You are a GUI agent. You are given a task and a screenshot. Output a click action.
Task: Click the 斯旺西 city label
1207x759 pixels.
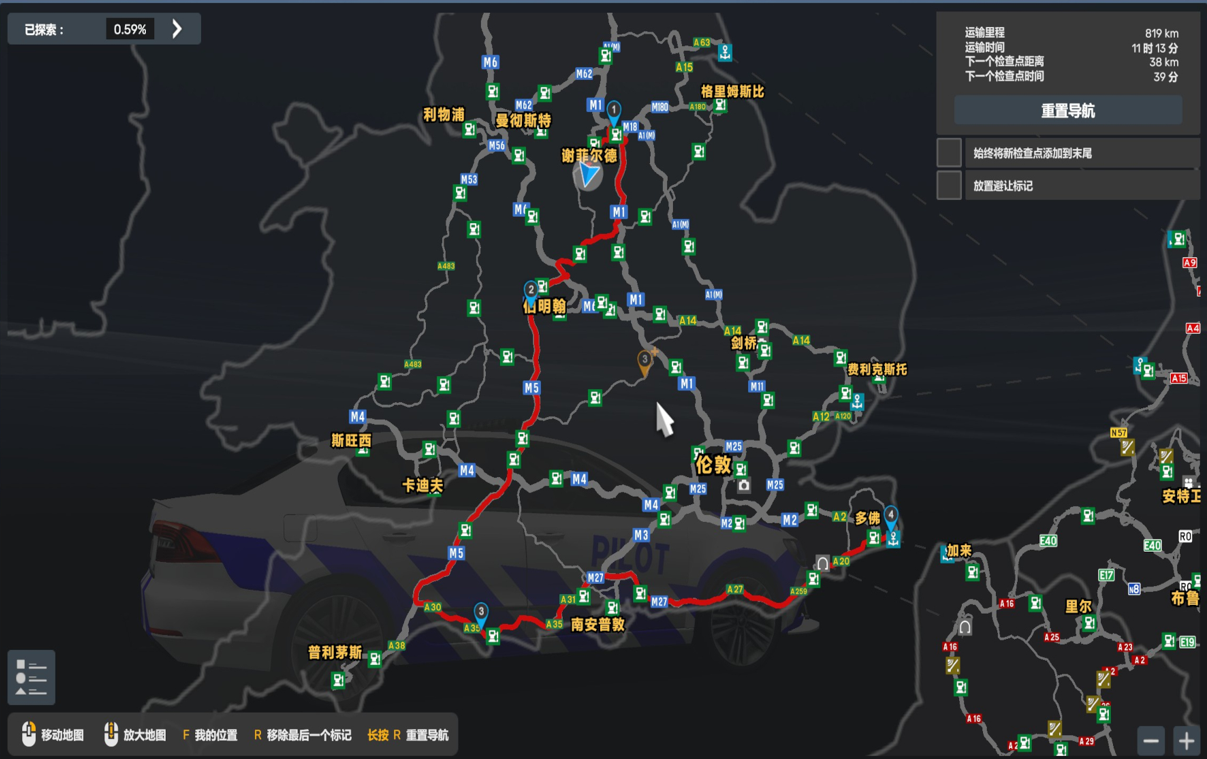tap(351, 440)
